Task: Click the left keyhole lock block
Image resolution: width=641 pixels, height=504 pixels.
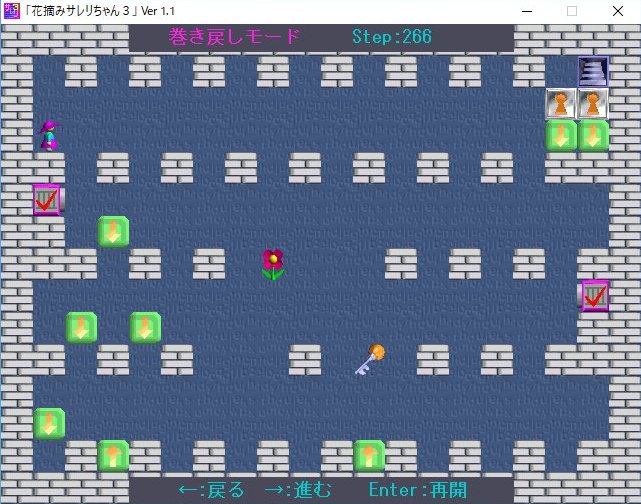Action: pyautogui.click(x=561, y=103)
